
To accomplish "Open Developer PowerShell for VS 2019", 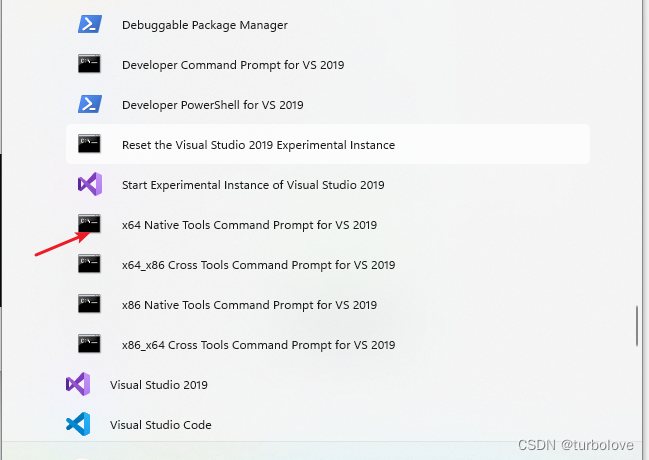I will pyautogui.click(x=328, y=105).
